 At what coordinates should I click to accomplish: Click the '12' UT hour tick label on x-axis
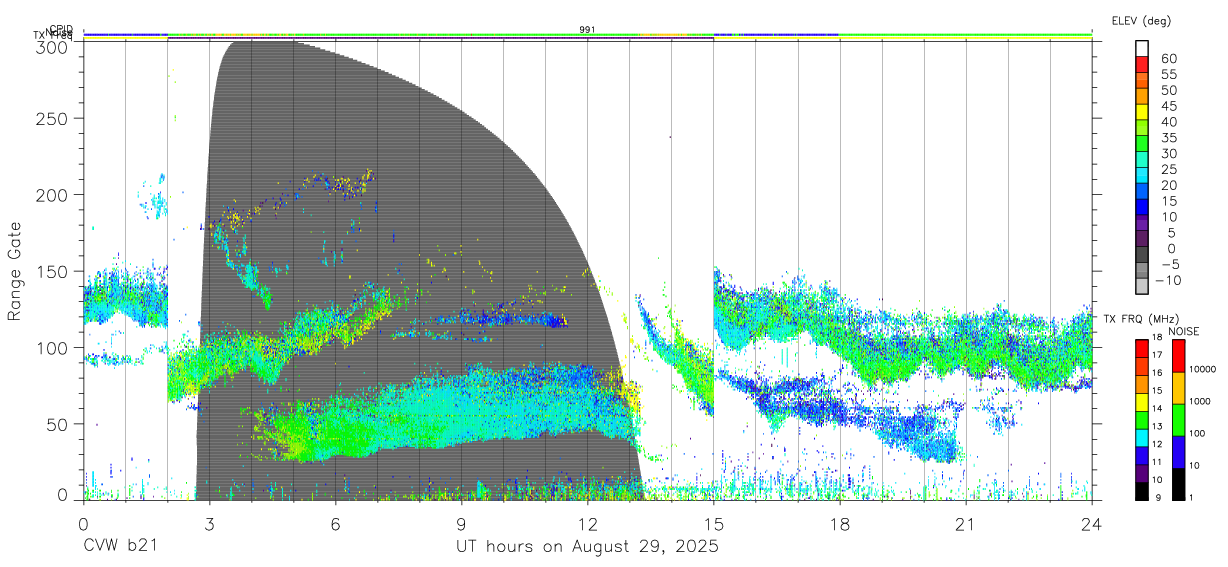[588, 523]
